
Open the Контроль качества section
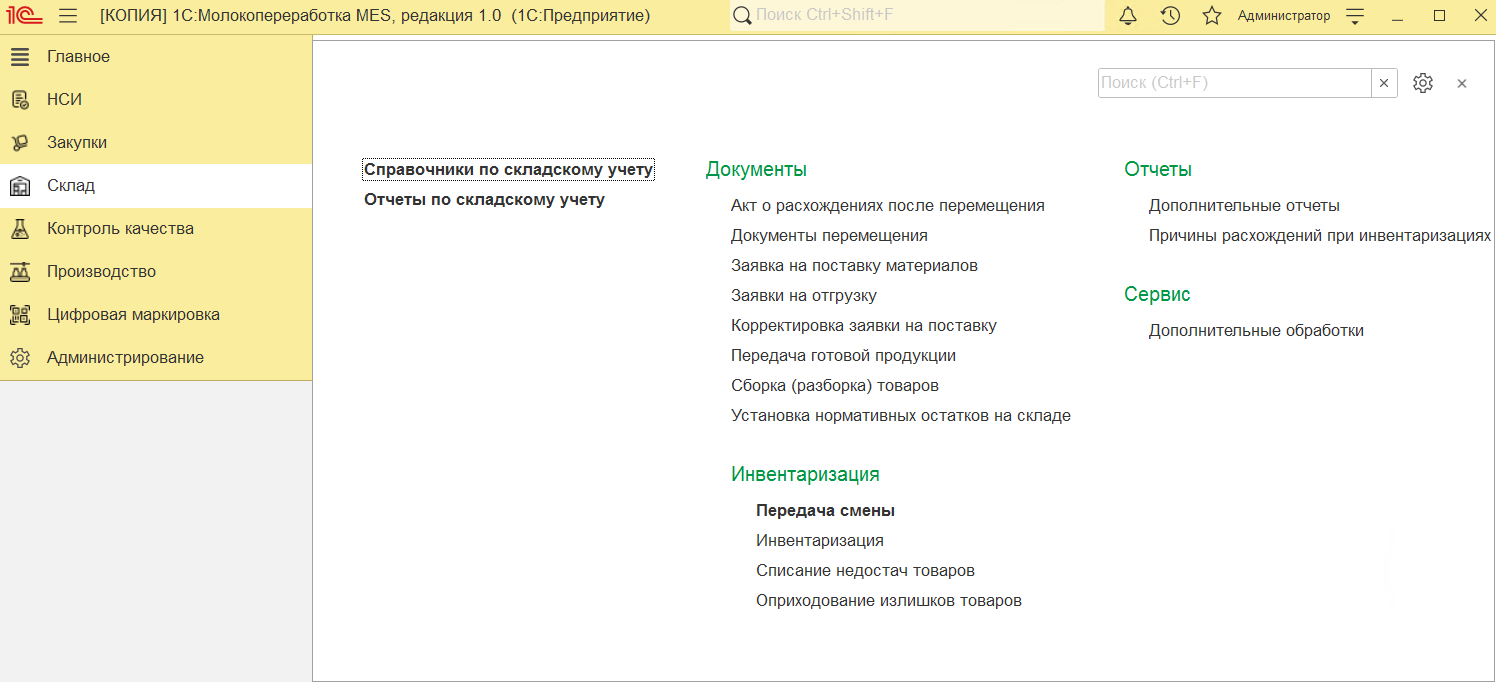pyautogui.click(x=120, y=228)
